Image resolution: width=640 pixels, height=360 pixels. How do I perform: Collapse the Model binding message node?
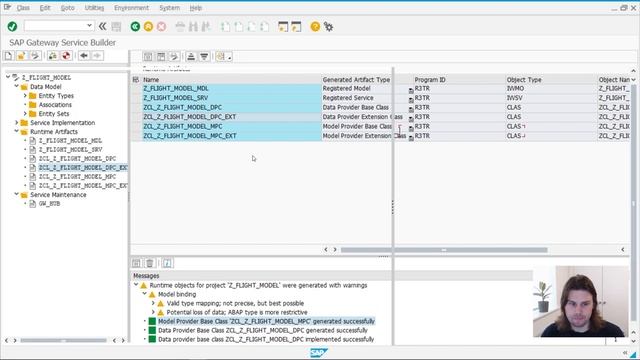(x=144, y=294)
